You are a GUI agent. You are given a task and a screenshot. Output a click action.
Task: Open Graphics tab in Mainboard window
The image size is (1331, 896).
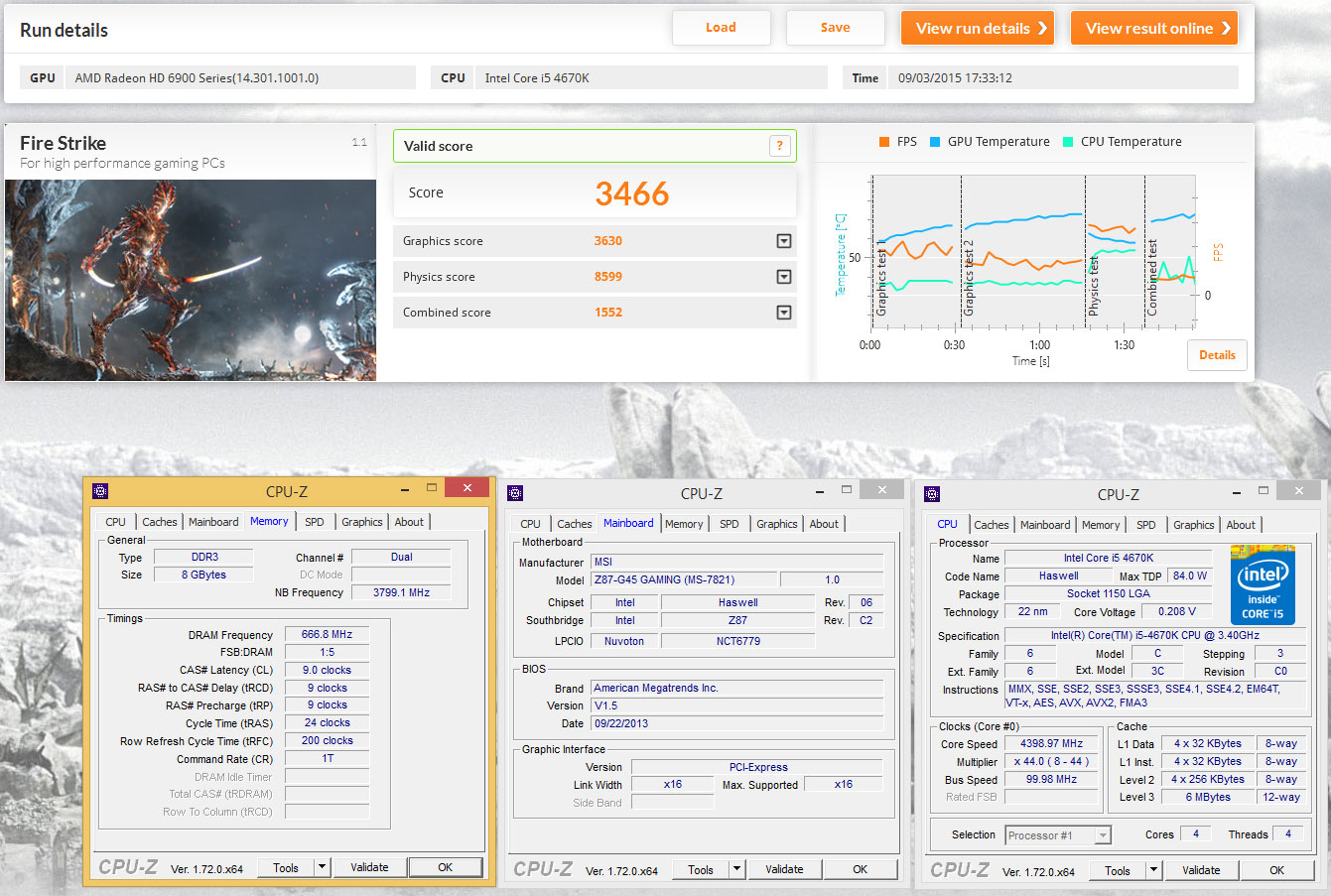[777, 524]
